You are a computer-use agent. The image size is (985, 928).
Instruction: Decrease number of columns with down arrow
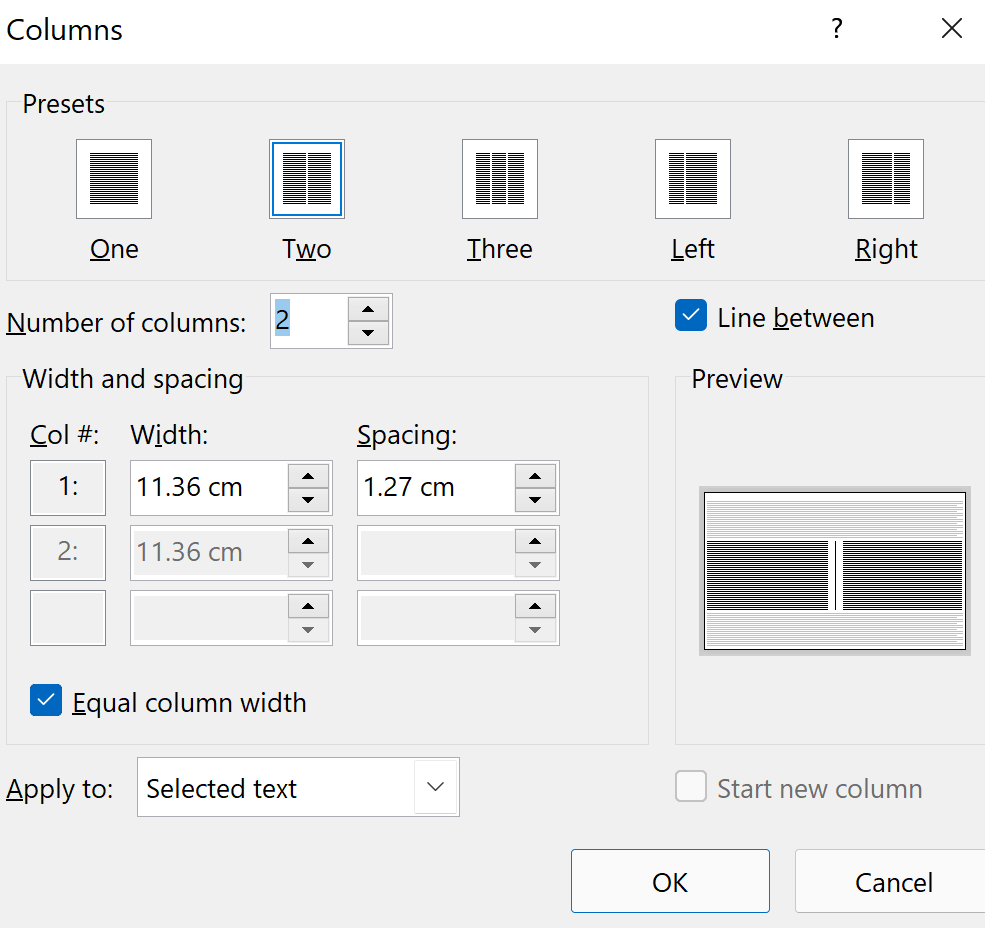(x=368, y=331)
